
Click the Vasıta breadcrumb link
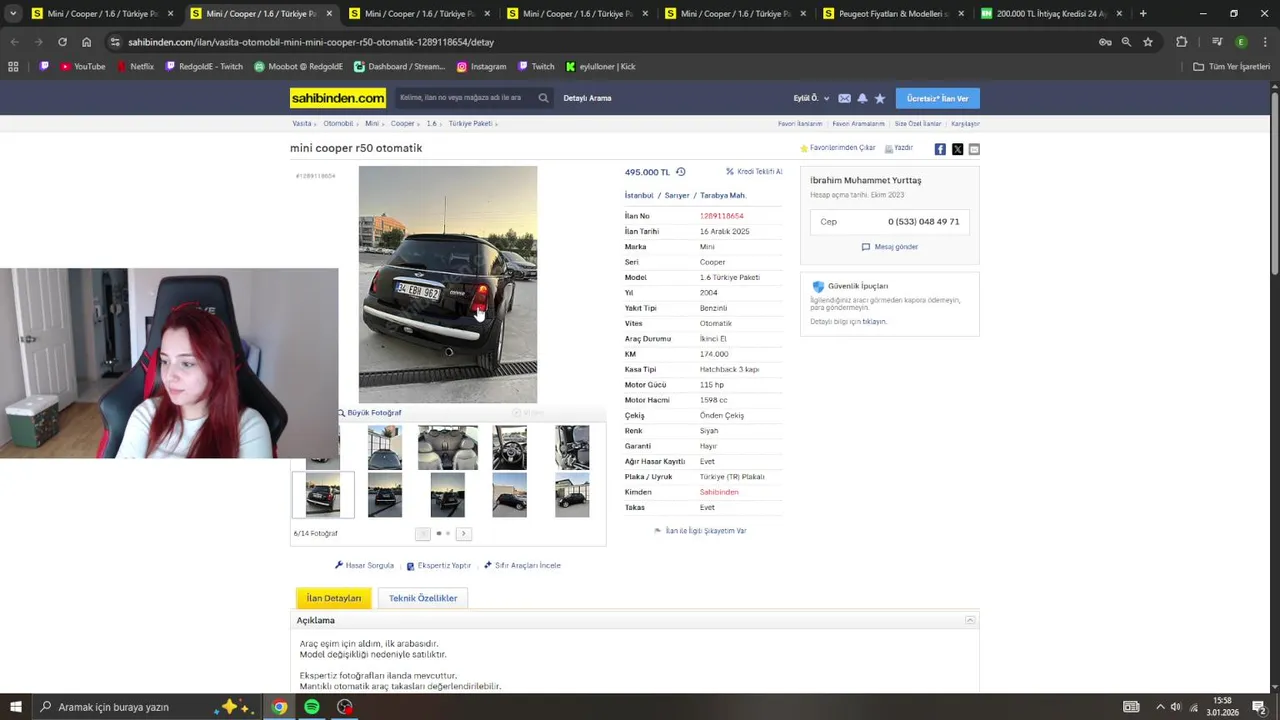point(302,124)
